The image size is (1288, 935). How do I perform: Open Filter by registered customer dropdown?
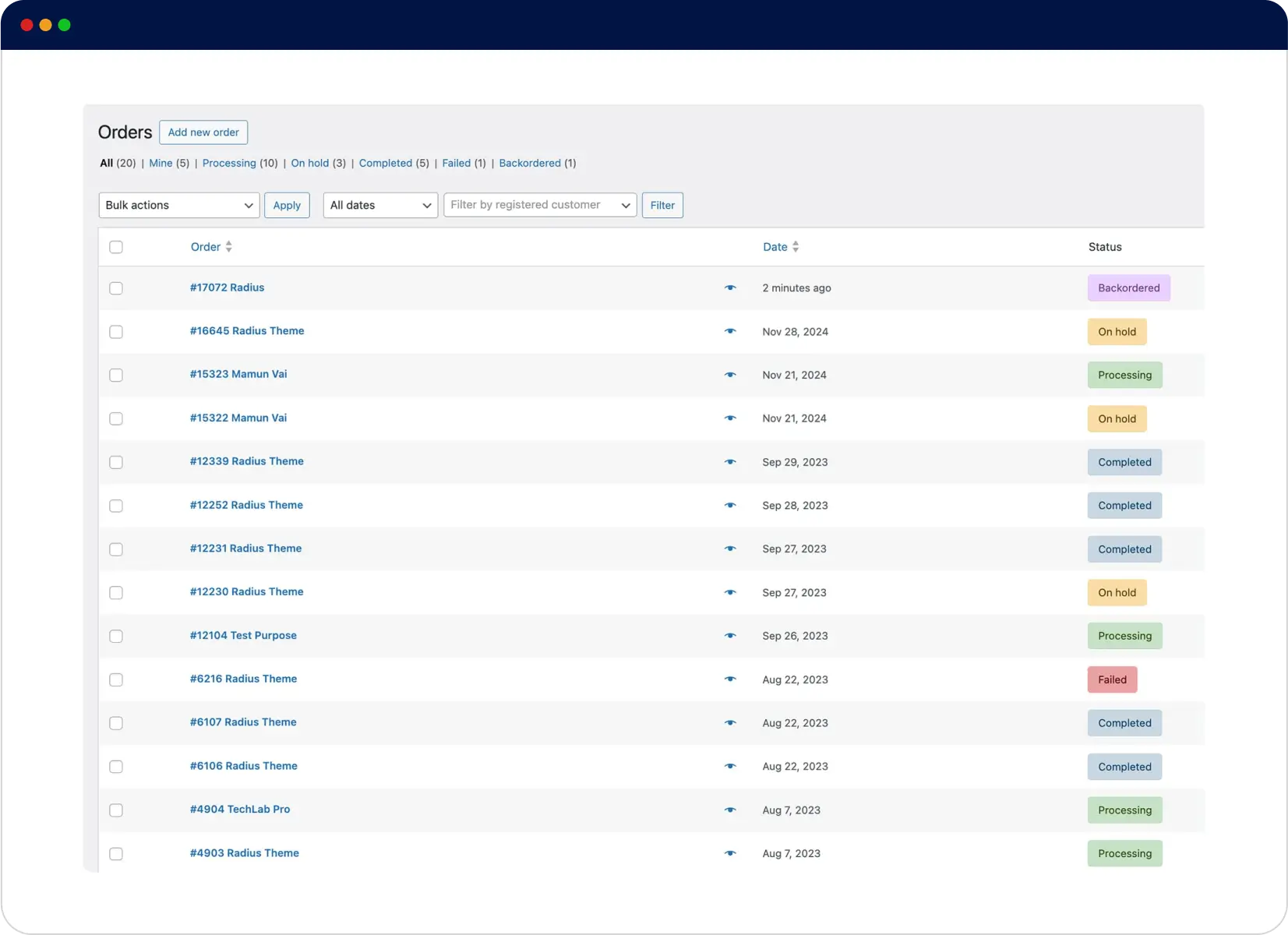click(540, 205)
